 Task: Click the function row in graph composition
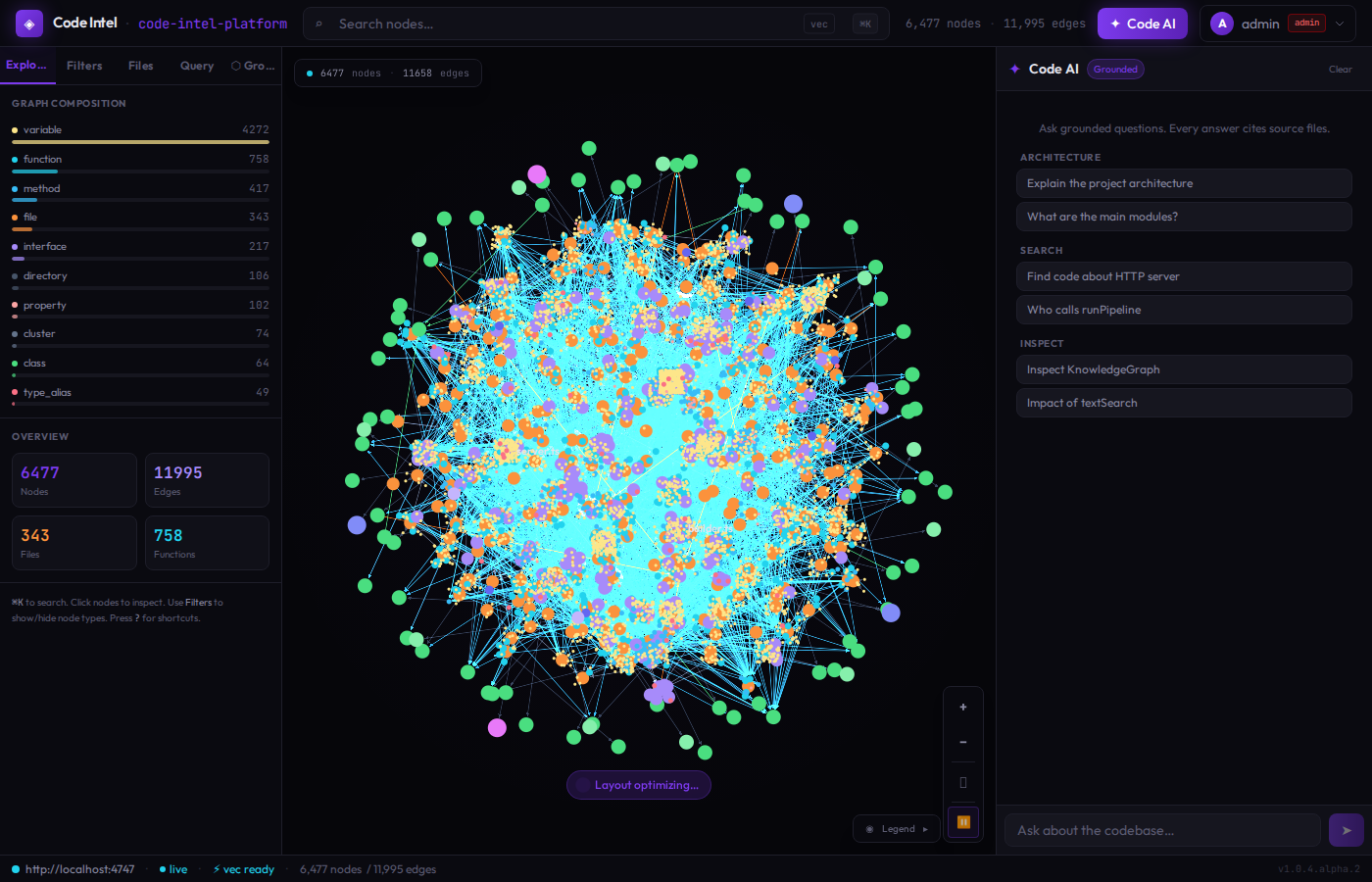pos(140,162)
